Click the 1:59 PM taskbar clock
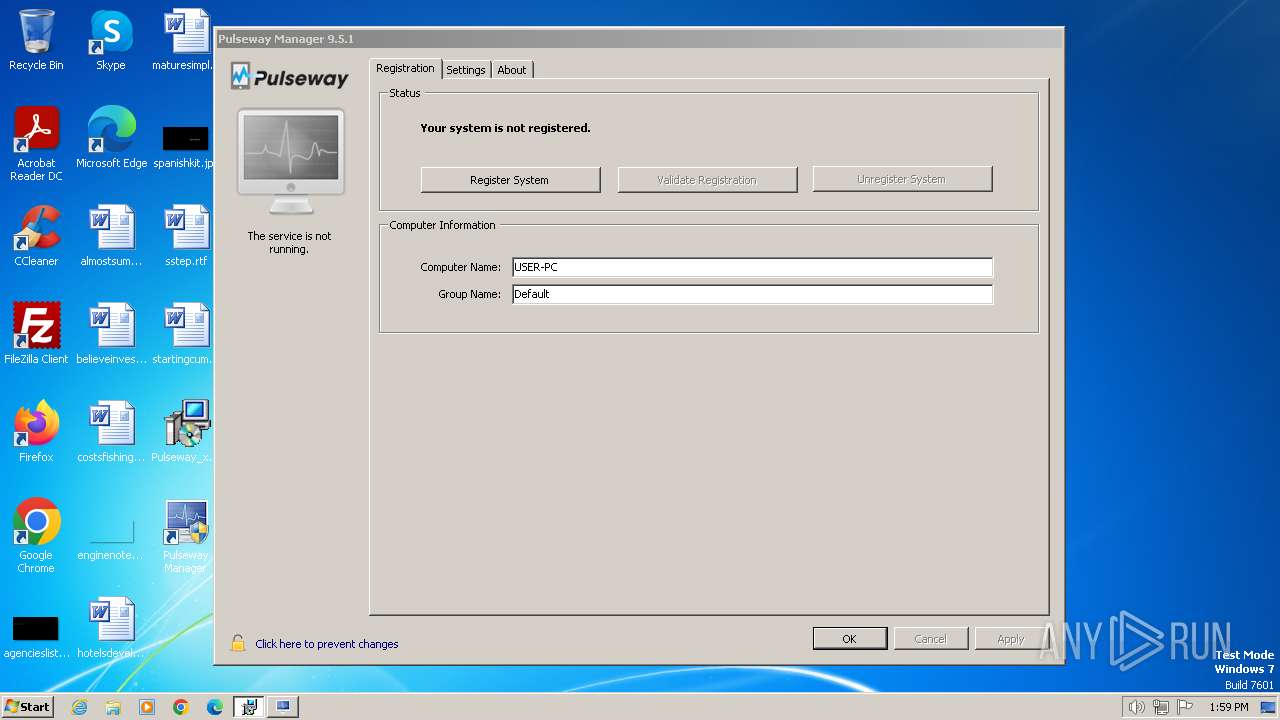The image size is (1280, 720). coord(1228,707)
